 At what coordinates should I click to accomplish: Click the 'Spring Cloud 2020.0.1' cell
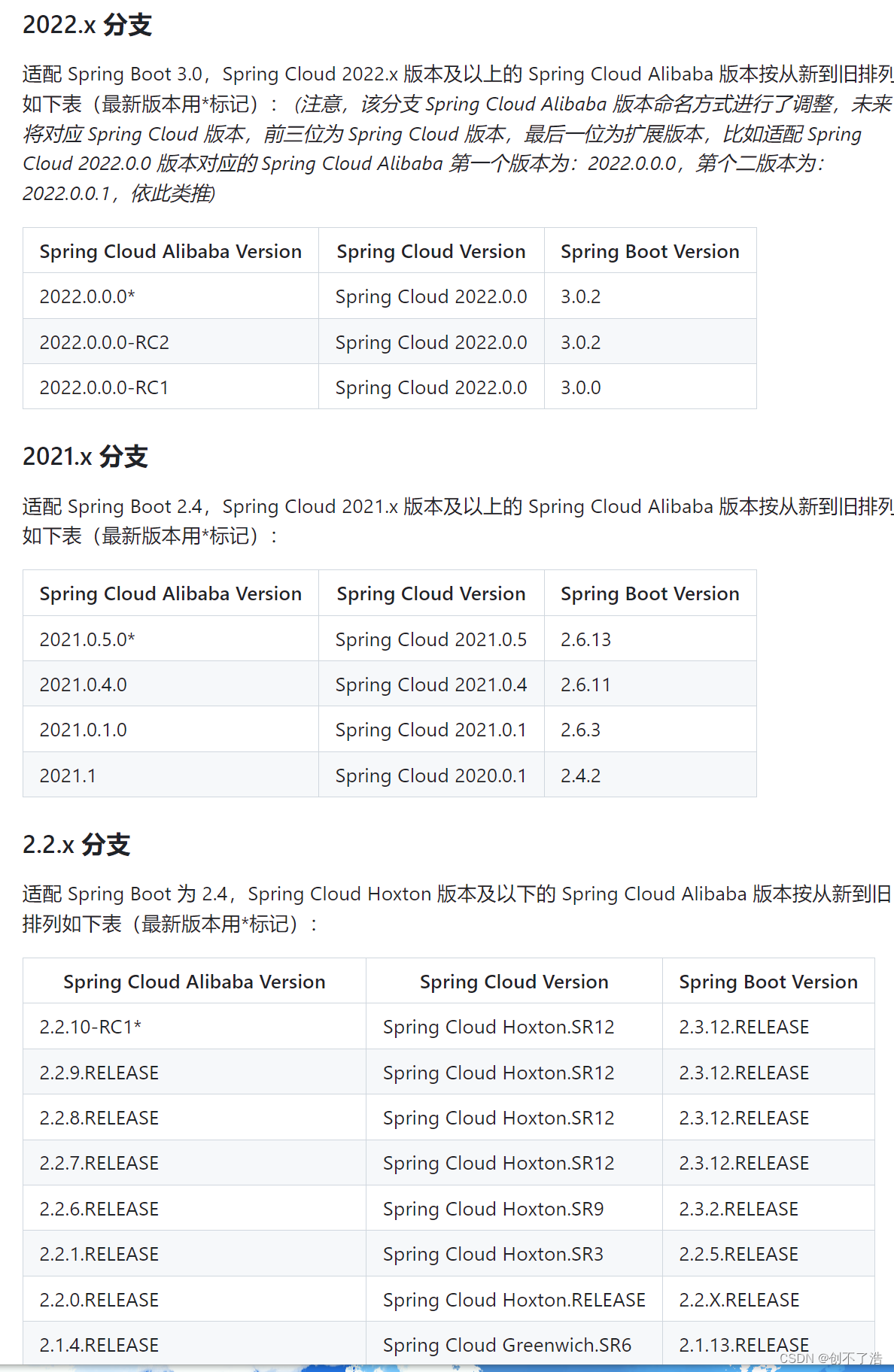tap(431, 776)
